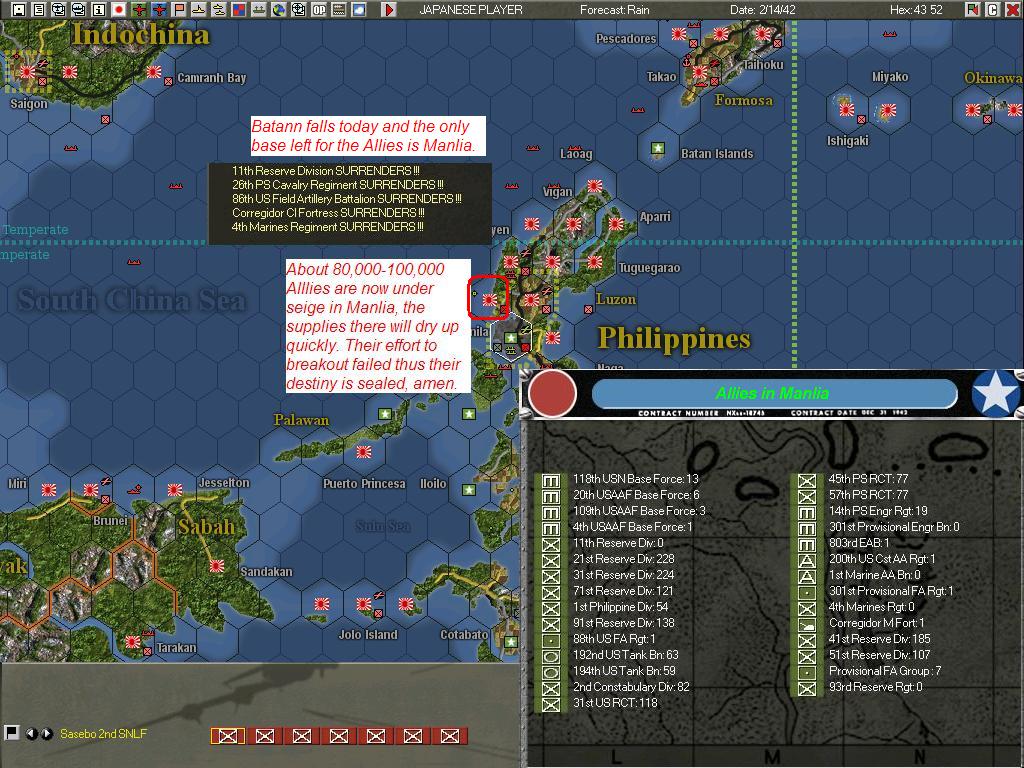Click the 'Hex:43 52' coordinate text
Screen dimensions: 1024x768
tap(916, 10)
